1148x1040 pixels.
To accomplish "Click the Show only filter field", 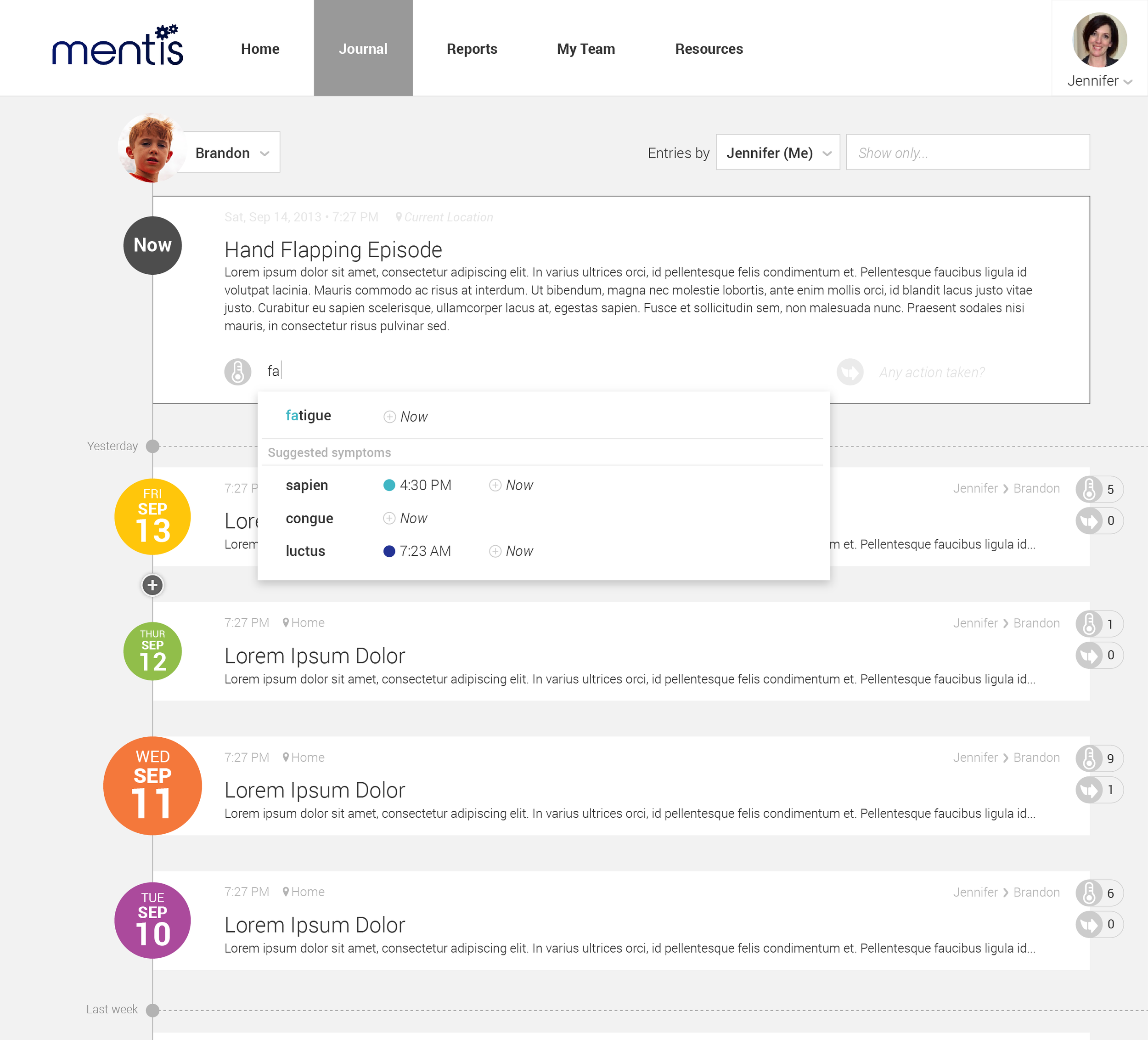I will point(967,153).
